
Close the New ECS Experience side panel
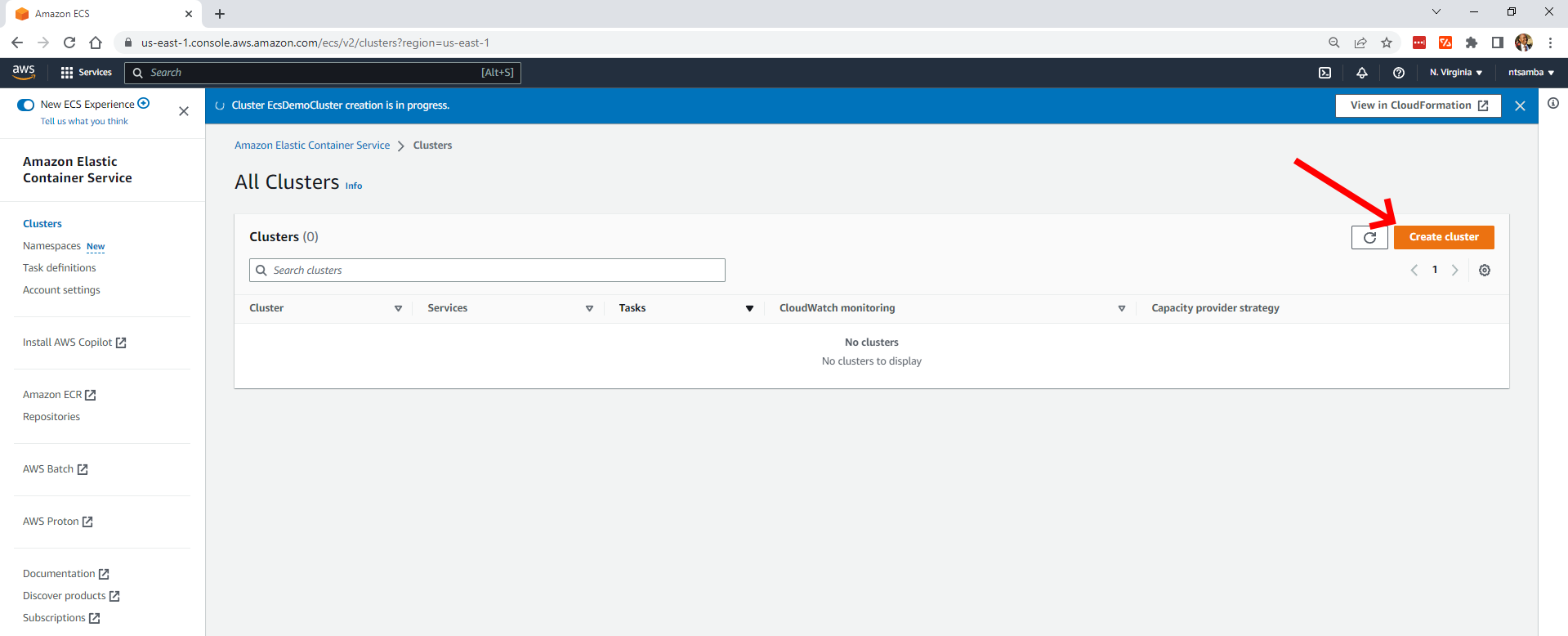(x=184, y=111)
